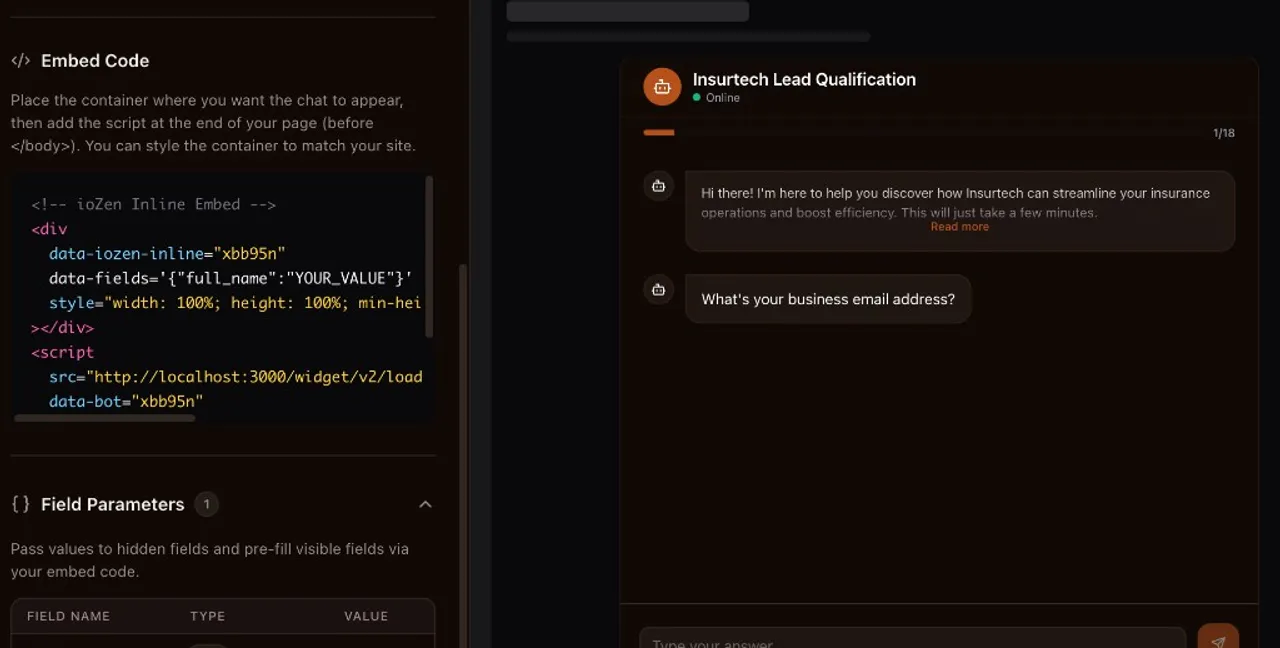Open the 'Read more' link in the welcome message

pos(959,226)
